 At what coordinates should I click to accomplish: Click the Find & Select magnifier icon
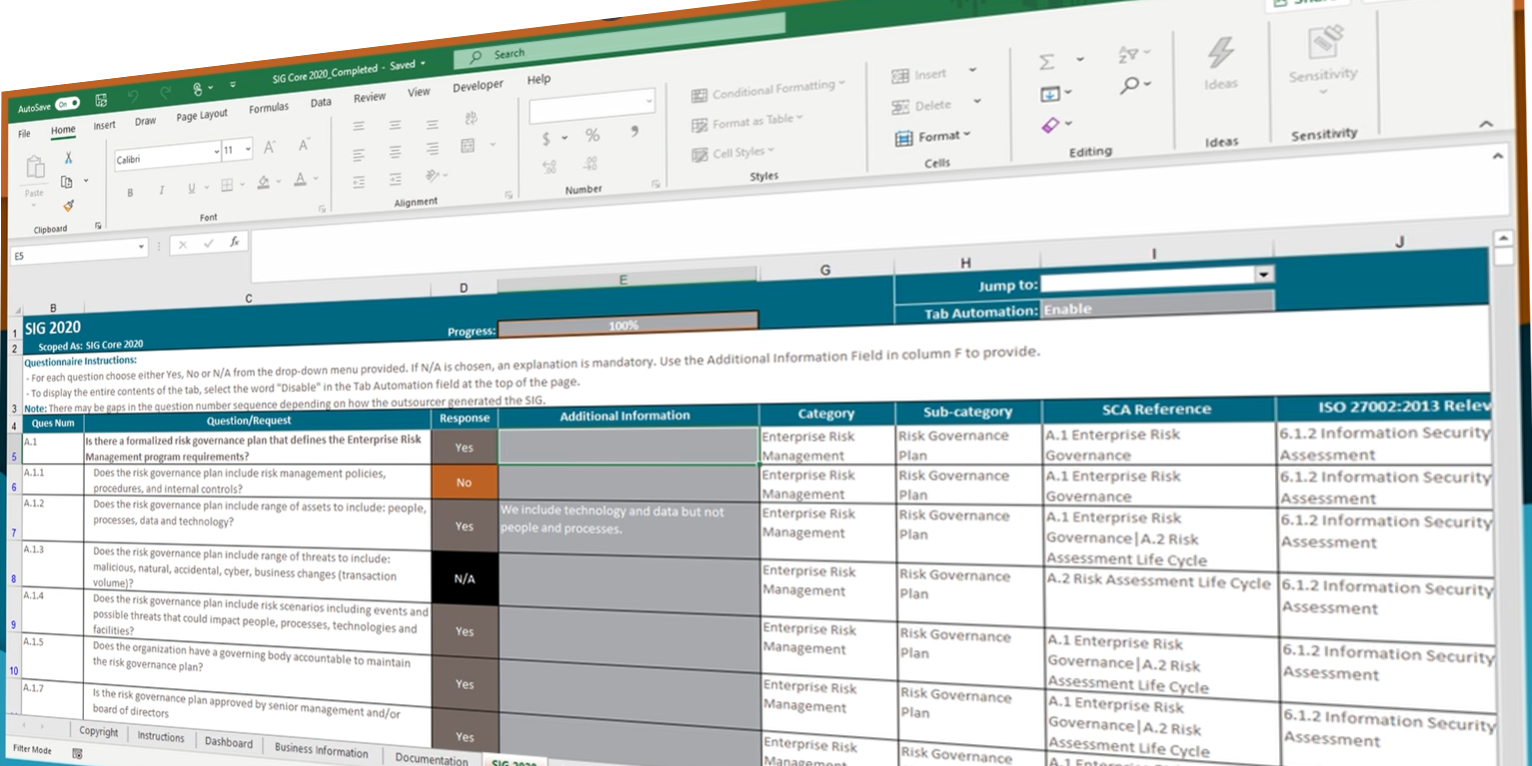click(1129, 86)
